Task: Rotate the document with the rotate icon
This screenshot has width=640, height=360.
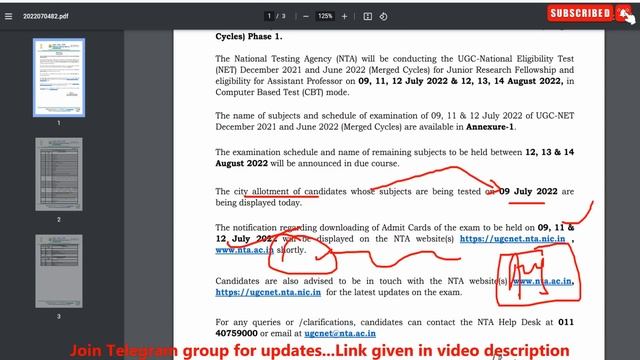Action: (x=383, y=16)
